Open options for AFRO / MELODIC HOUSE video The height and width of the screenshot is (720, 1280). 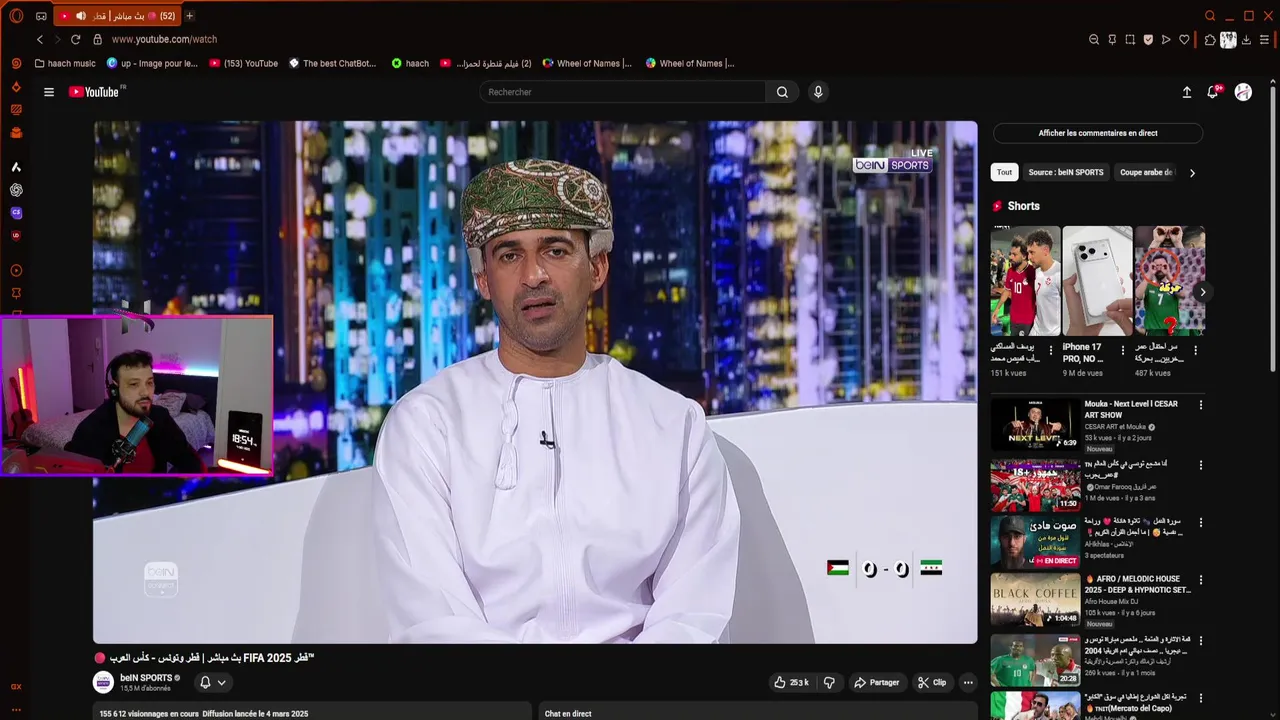click(x=1201, y=580)
